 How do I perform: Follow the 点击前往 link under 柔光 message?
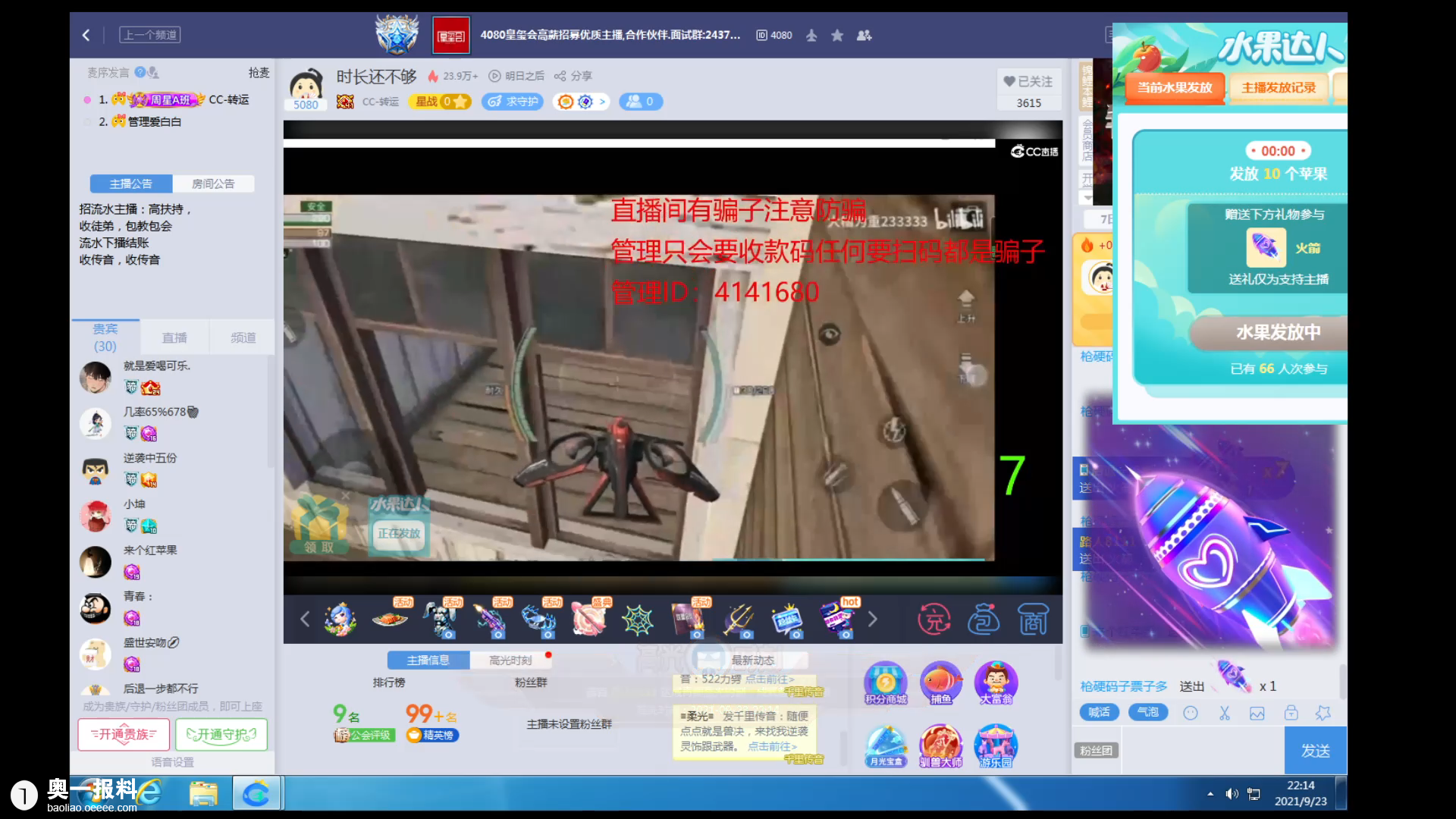[x=772, y=746]
